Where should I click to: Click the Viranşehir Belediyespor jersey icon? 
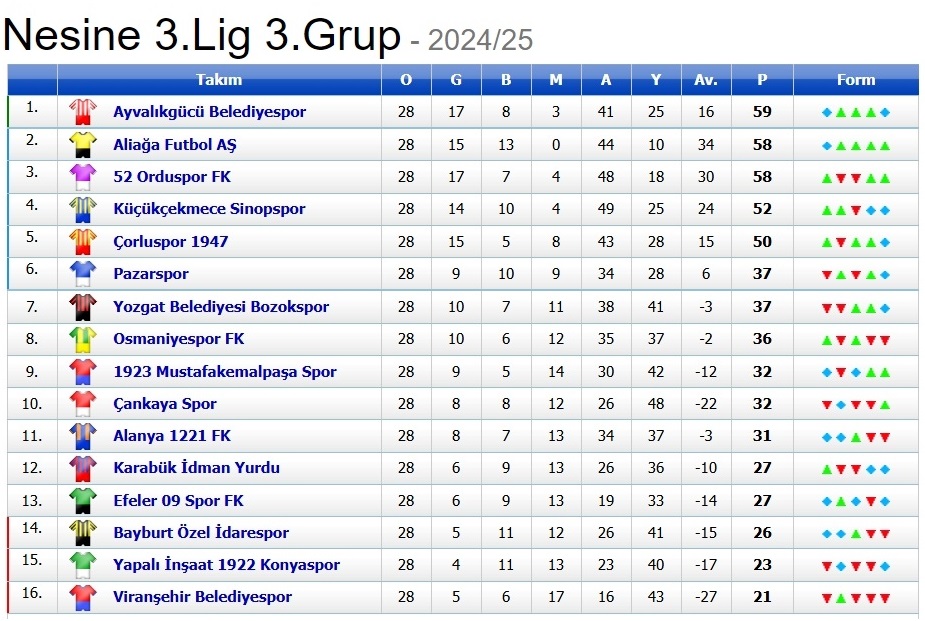pyautogui.click(x=82, y=598)
